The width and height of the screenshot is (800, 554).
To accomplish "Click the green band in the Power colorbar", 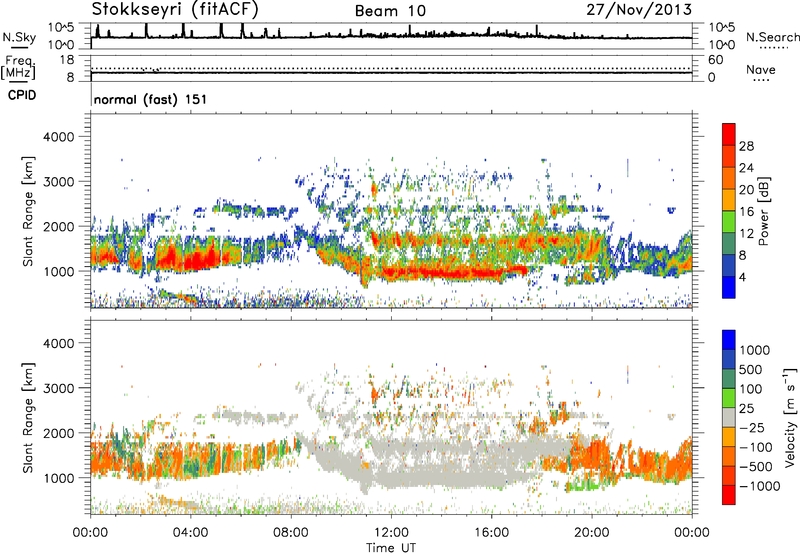I will tap(729, 222).
